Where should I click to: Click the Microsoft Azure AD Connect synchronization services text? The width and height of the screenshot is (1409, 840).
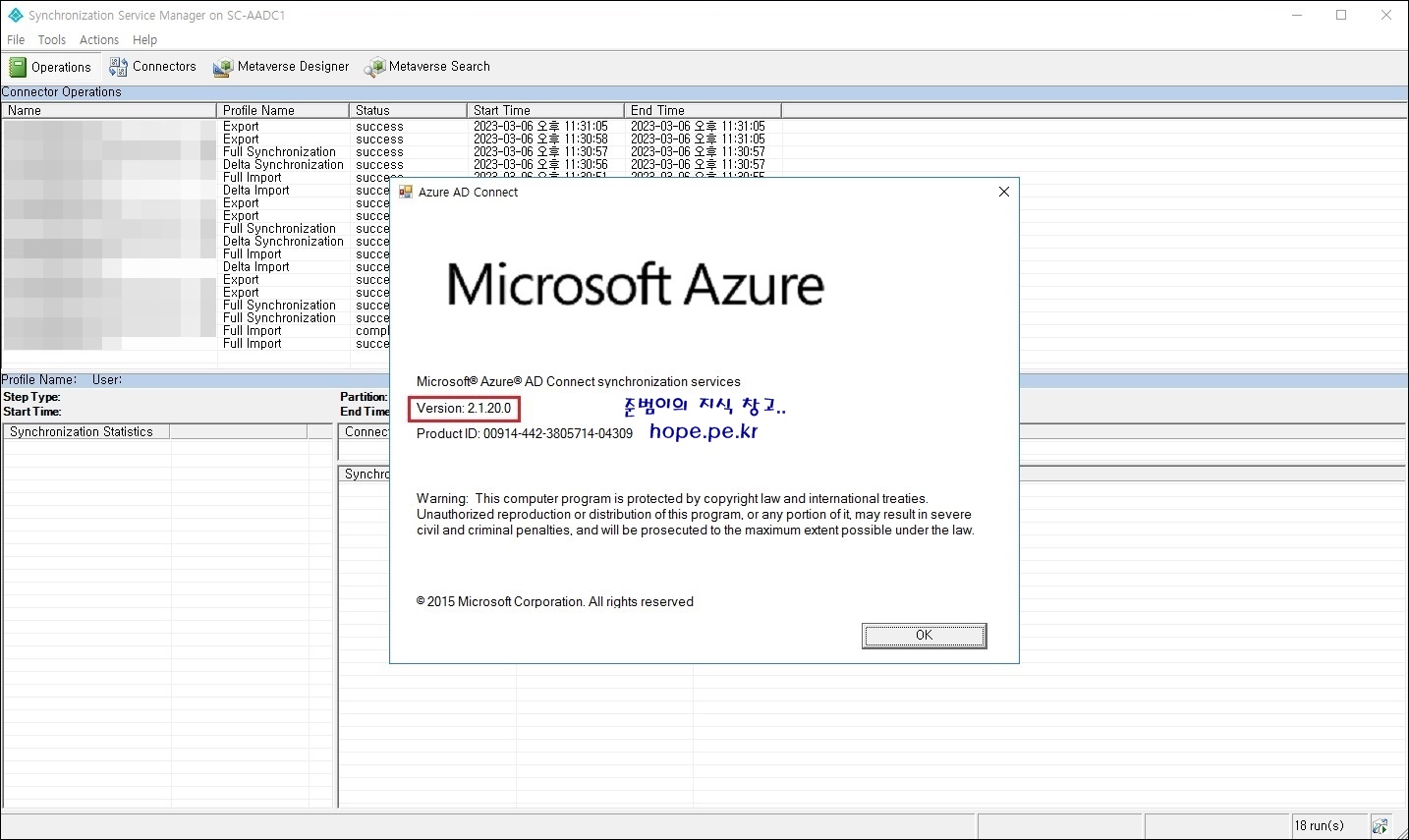pos(579,381)
